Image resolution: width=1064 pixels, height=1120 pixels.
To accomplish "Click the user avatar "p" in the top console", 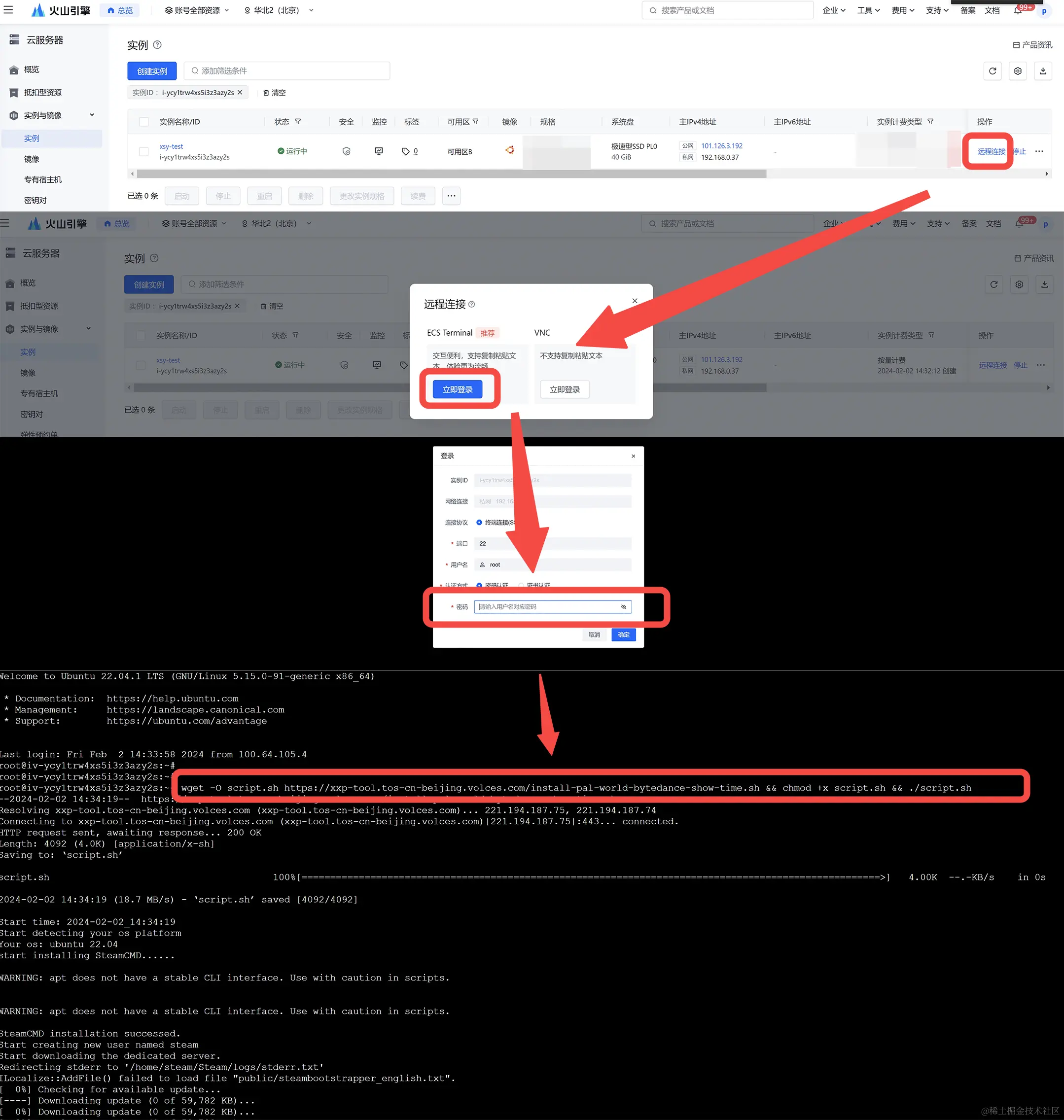I will [x=1044, y=11].
